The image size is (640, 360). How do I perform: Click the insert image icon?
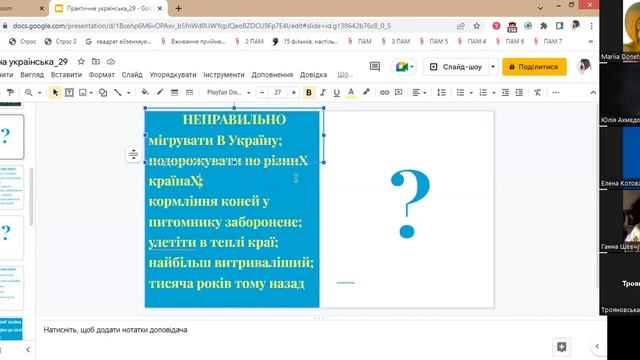[x=82, y=93]
